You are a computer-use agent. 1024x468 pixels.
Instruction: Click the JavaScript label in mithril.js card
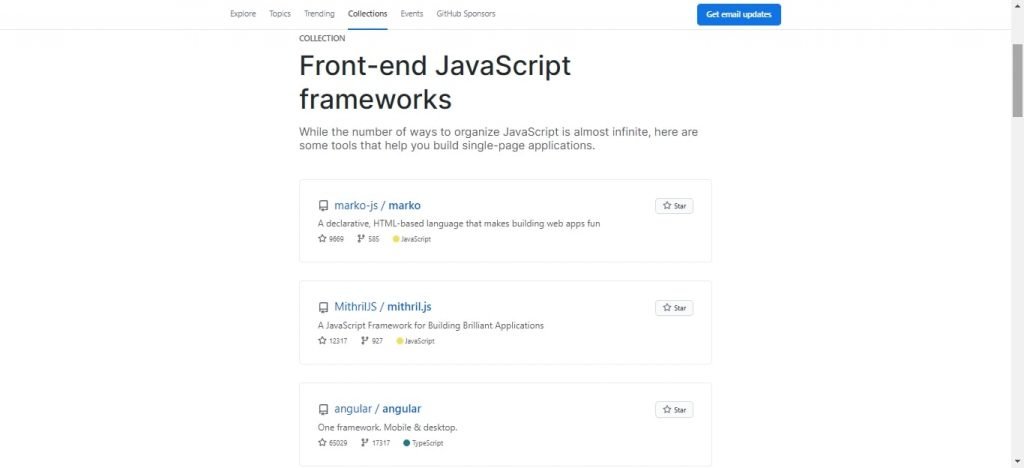click(x=420, y=341)
